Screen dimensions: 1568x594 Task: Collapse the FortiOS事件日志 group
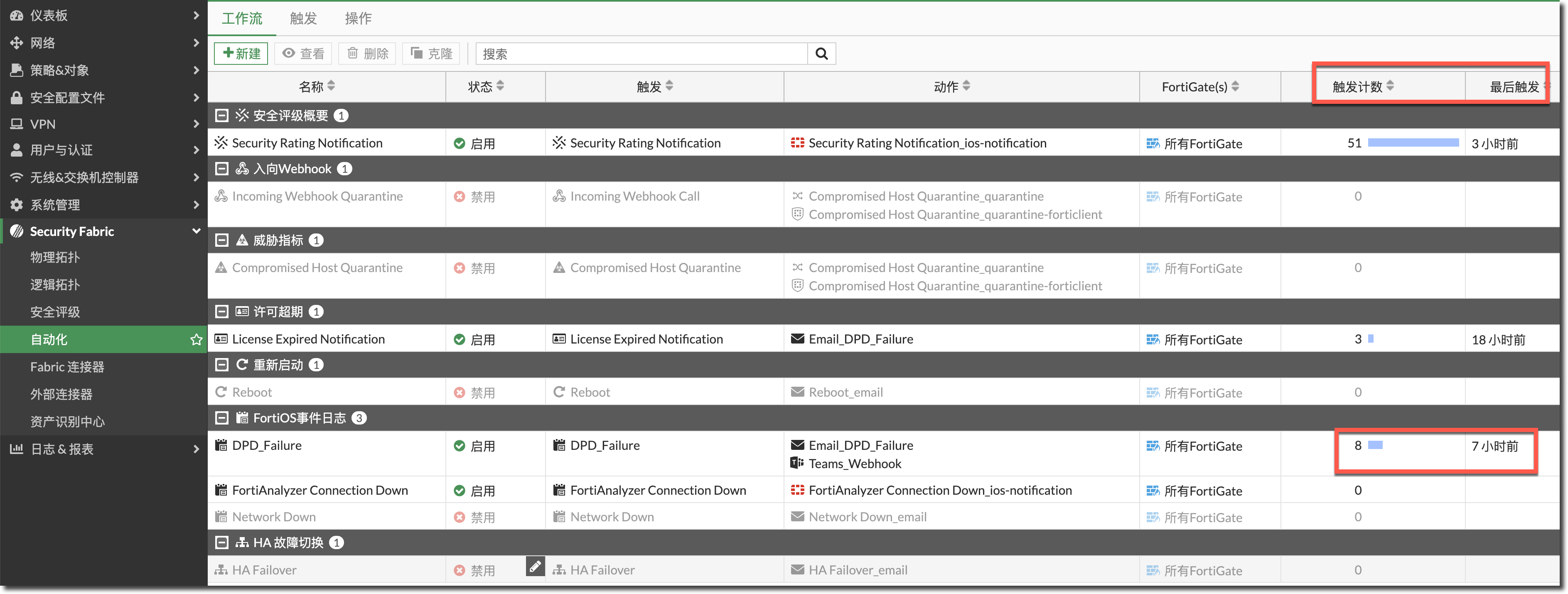[x=222, y=418]
